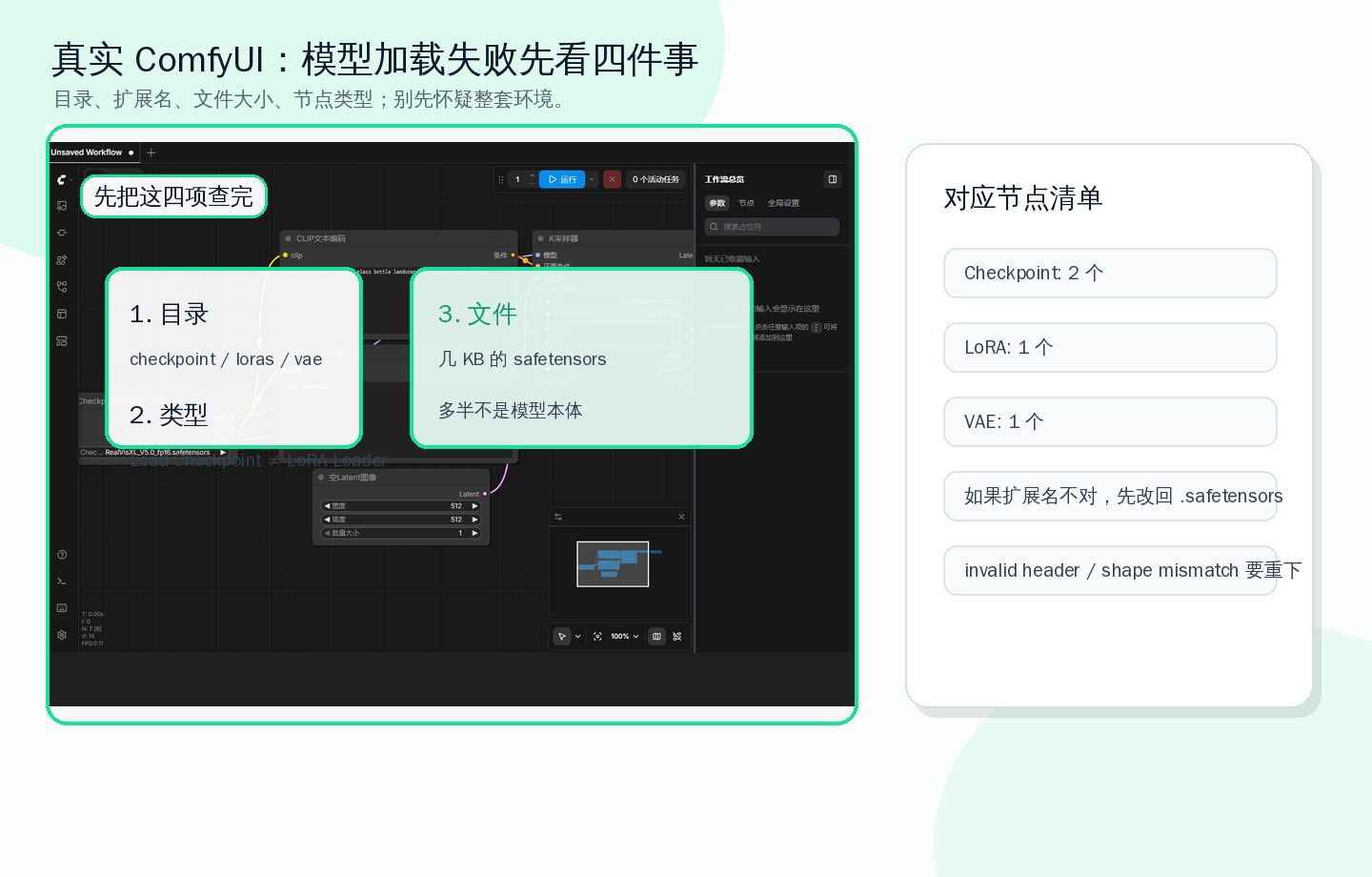This screenshot has width=1372, height=877.
Task: Expand the cursor tool mode dropdown
Action: tap(577, 636)
